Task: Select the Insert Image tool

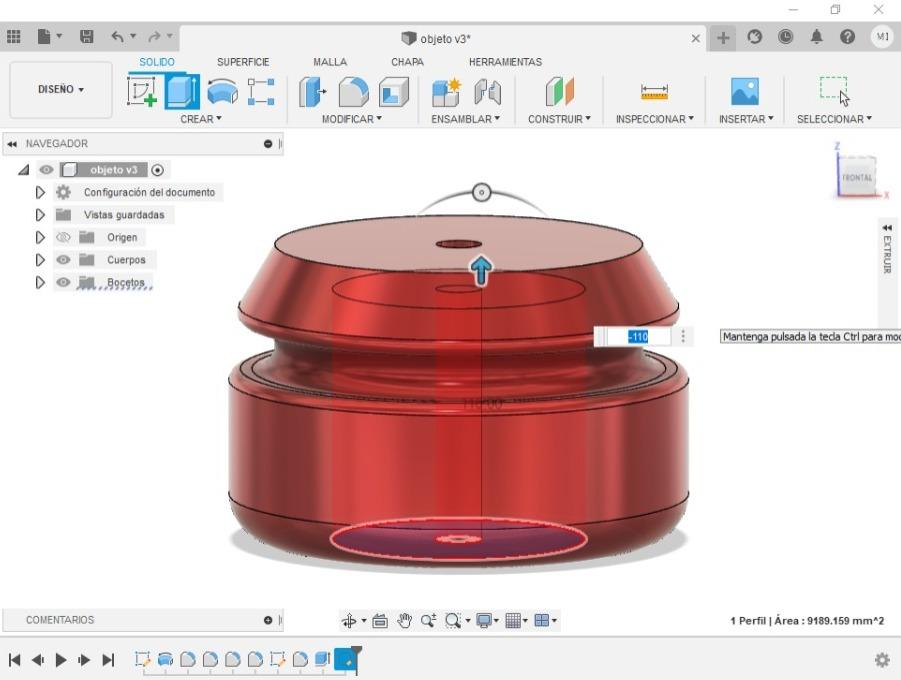Action: (x=745, y=91)
